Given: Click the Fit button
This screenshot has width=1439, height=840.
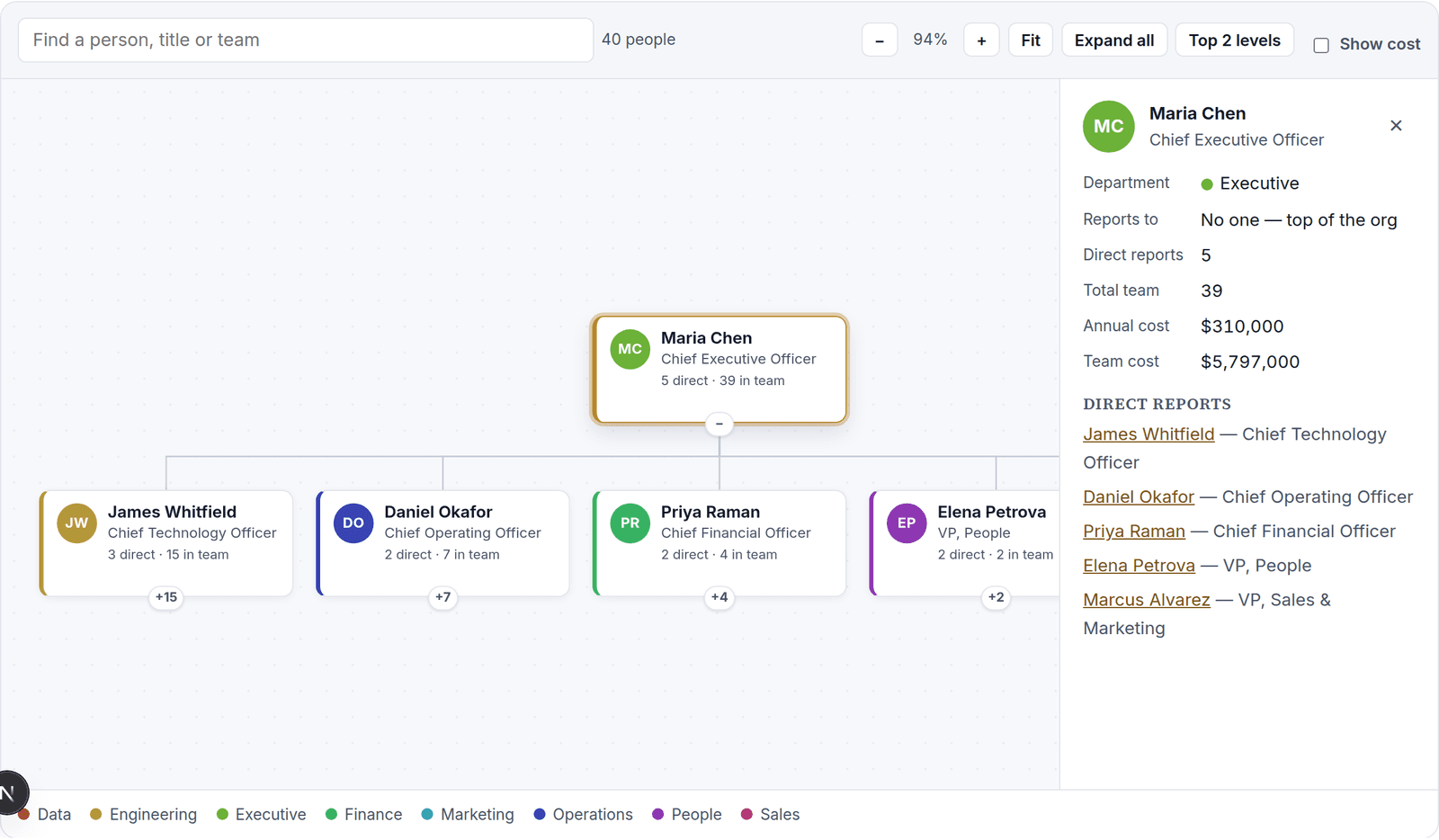Looking at the screenshot, I should (x=1031, y=40).
